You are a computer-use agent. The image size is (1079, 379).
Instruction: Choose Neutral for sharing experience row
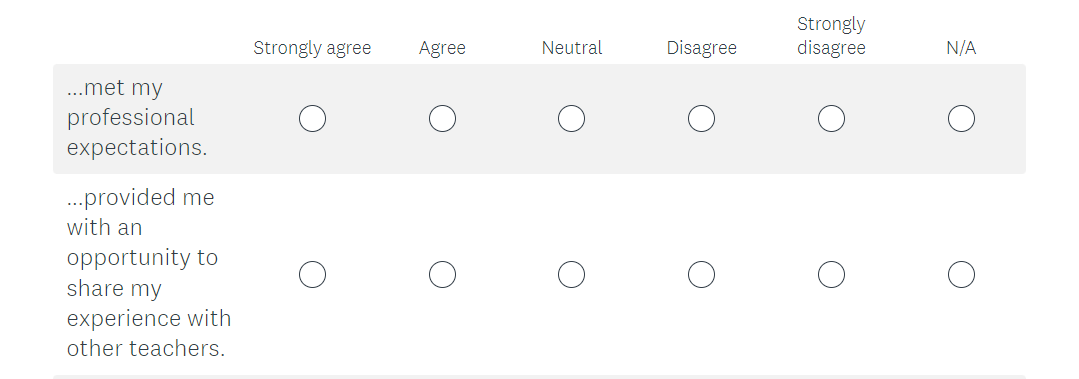coord(572,274)
